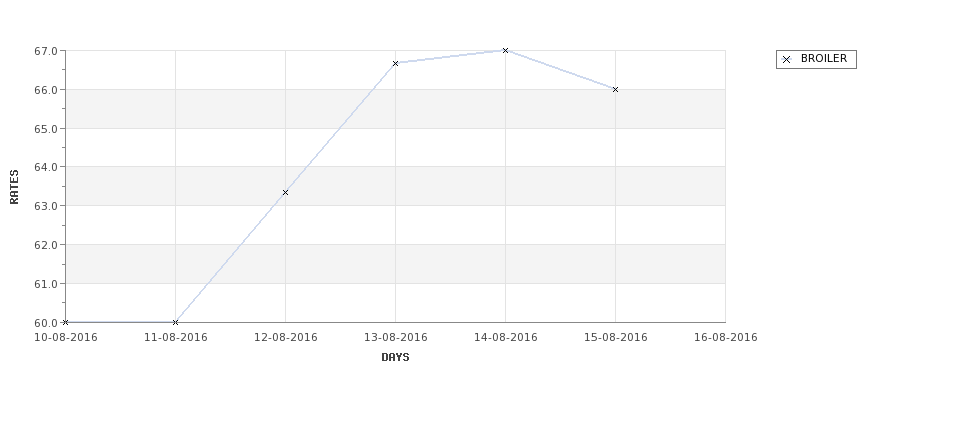
Task: Select the 12-08-2016 data point marker
Action: [x=285, y=193]
